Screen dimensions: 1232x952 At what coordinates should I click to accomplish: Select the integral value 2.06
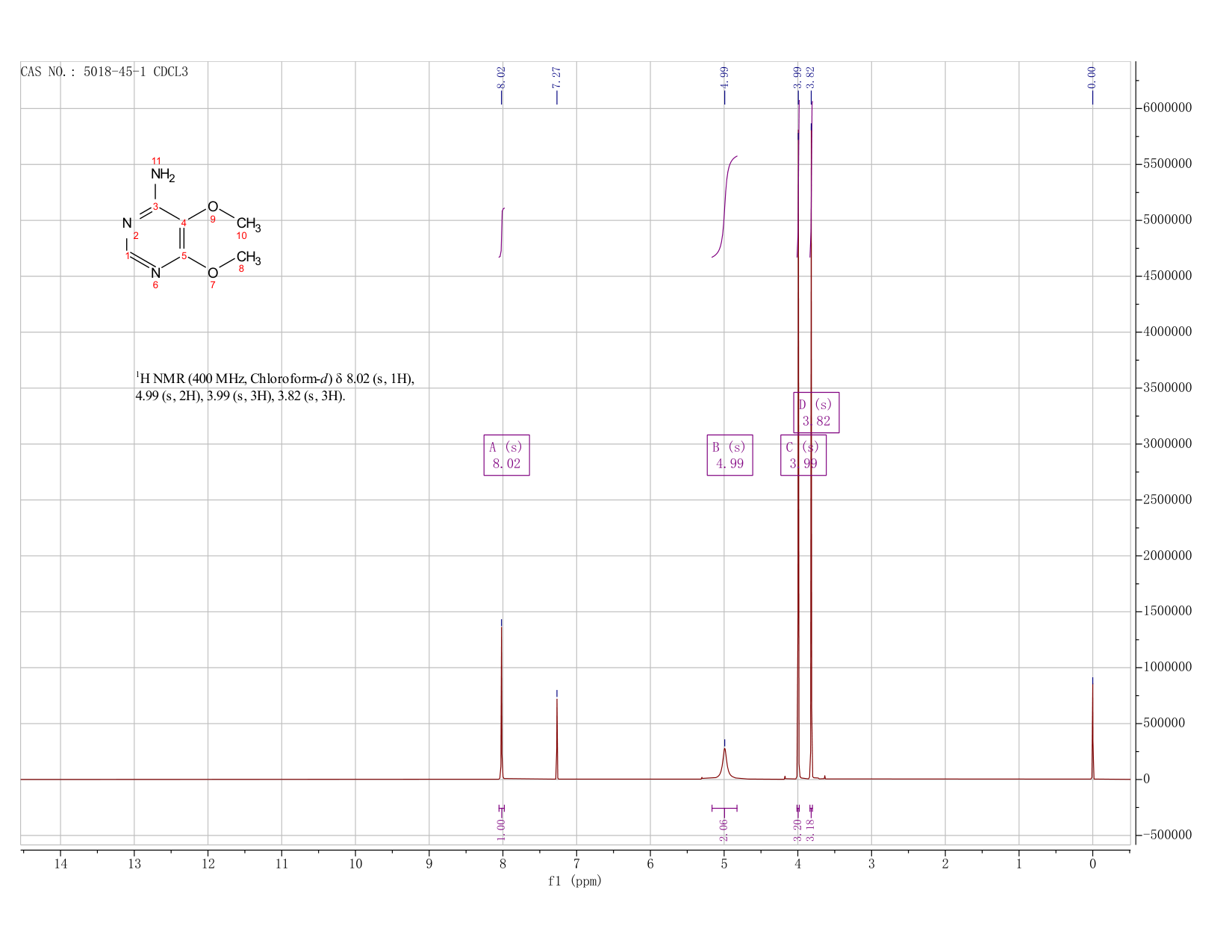[724, 830]
